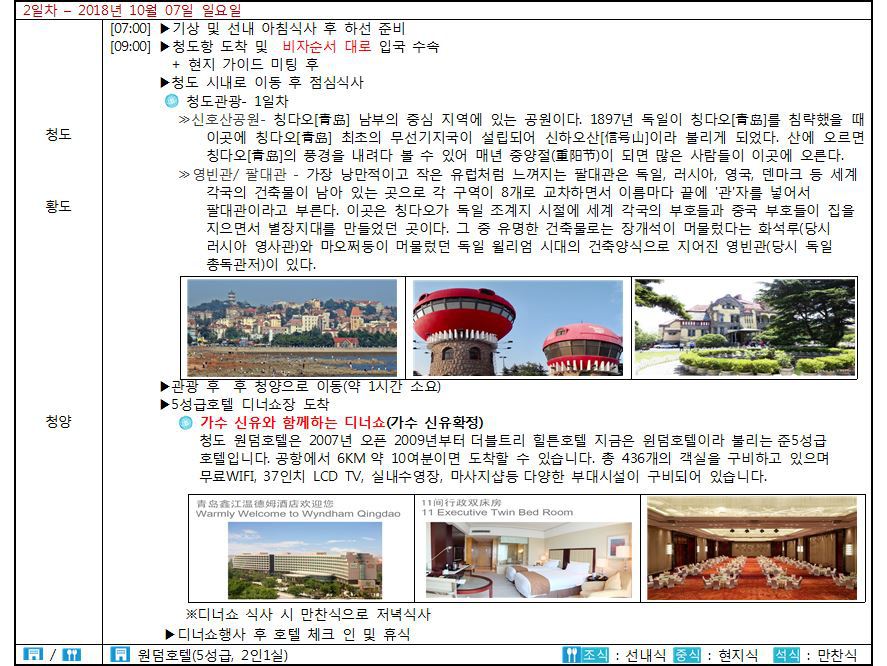
Task: Click 청양 in the left location column
Action: coord(58,421)
